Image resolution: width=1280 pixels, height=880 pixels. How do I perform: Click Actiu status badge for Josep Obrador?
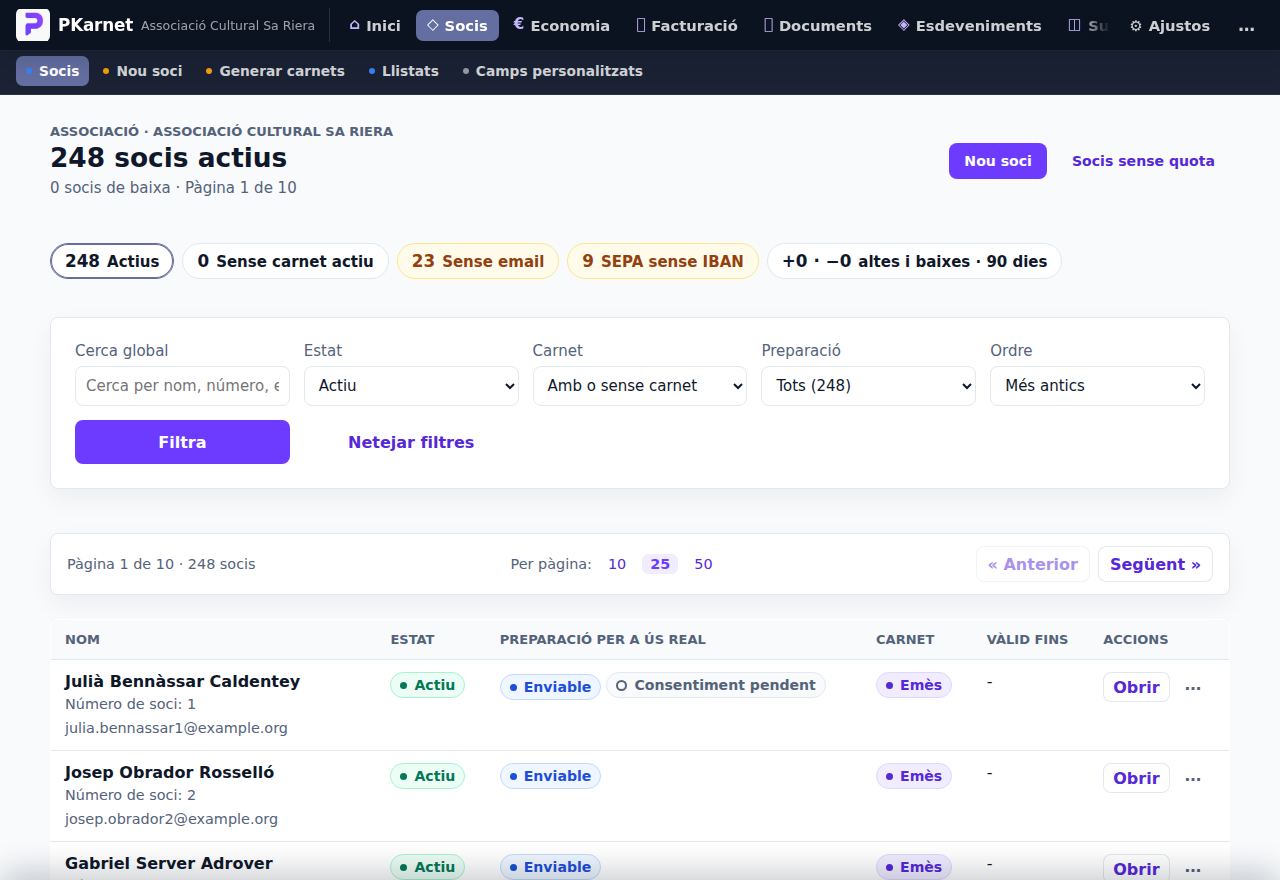427,776
